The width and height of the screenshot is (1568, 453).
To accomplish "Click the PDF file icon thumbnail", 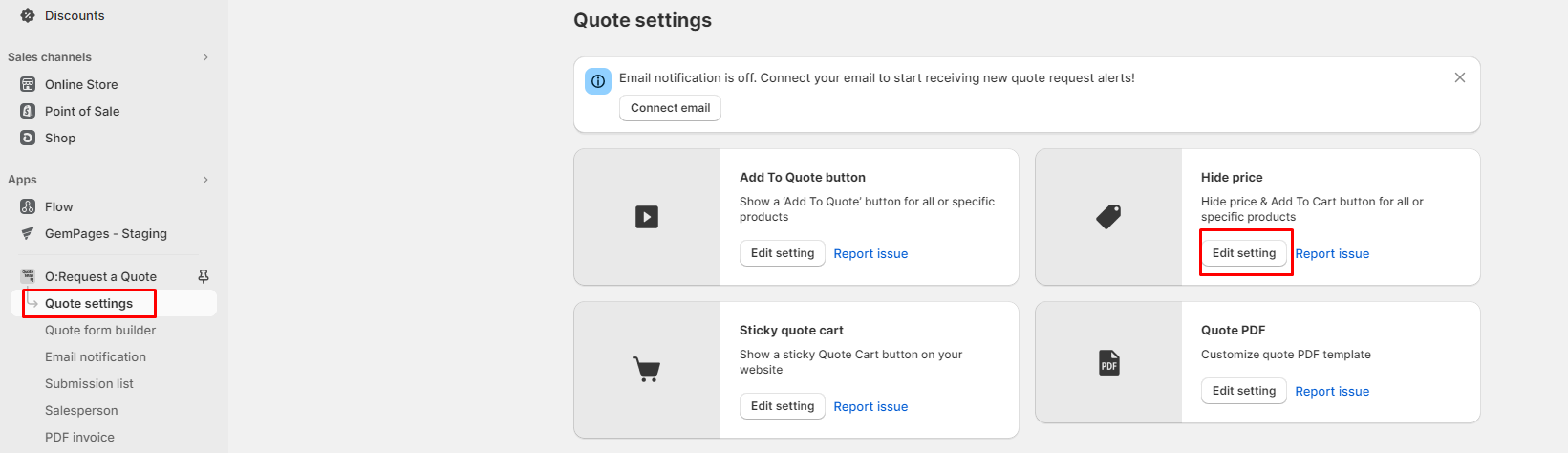I will point(1108,363).
